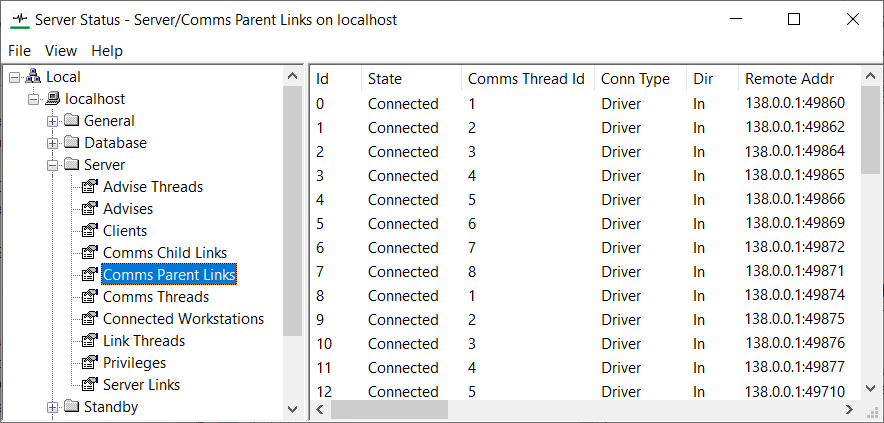Click the Server Links item icon
884x423 pixels.
(x=90, y=385)
